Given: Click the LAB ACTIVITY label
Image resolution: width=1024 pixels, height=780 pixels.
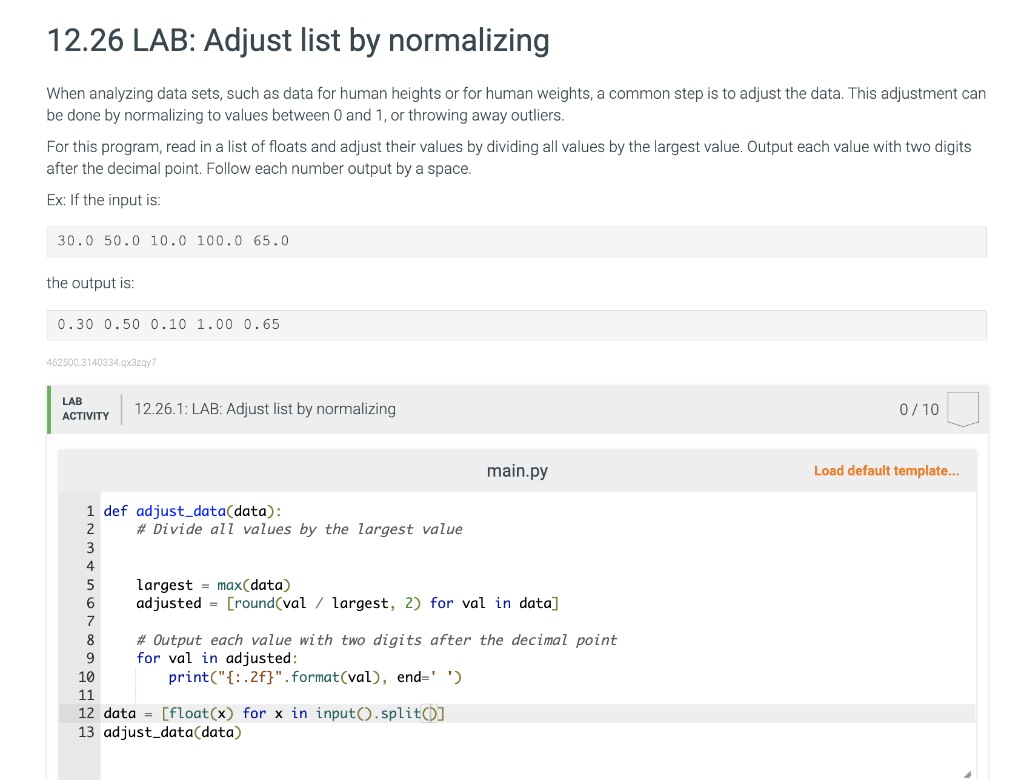Looking at the screenshot, I should pos(85,408).
